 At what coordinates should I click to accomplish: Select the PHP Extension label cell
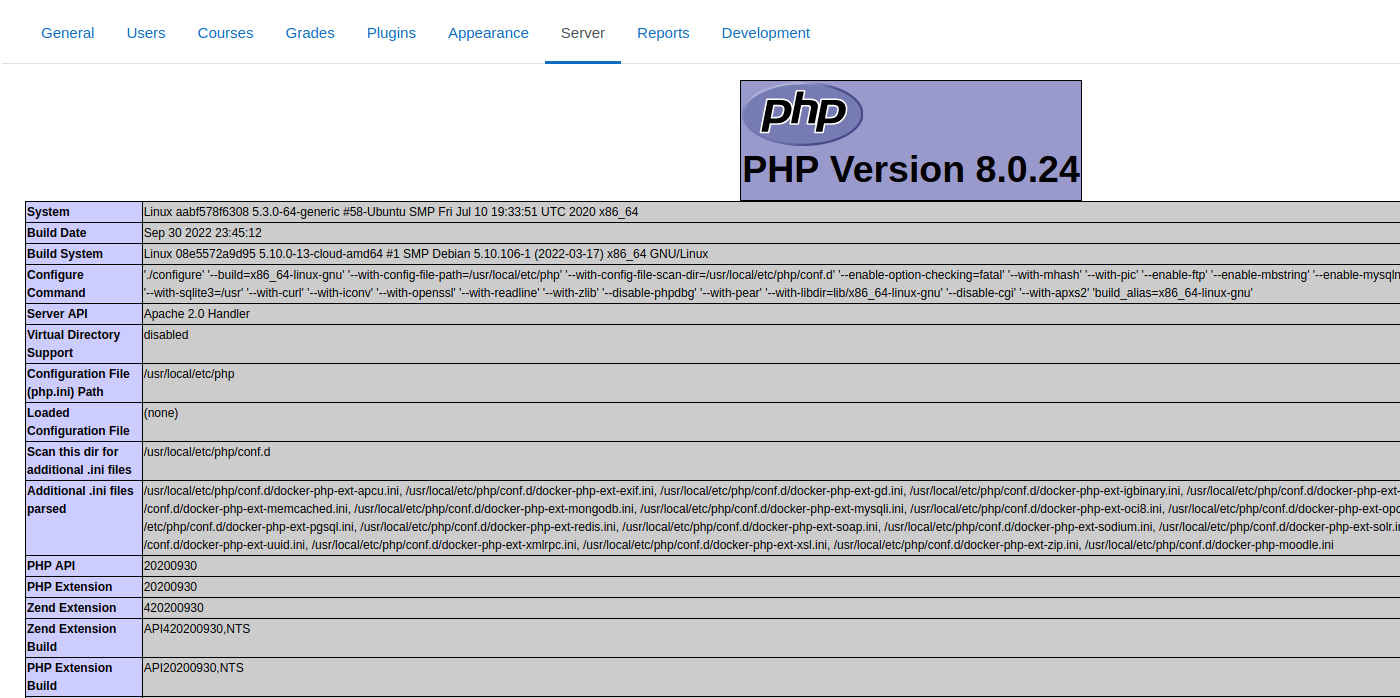point(84,587)
